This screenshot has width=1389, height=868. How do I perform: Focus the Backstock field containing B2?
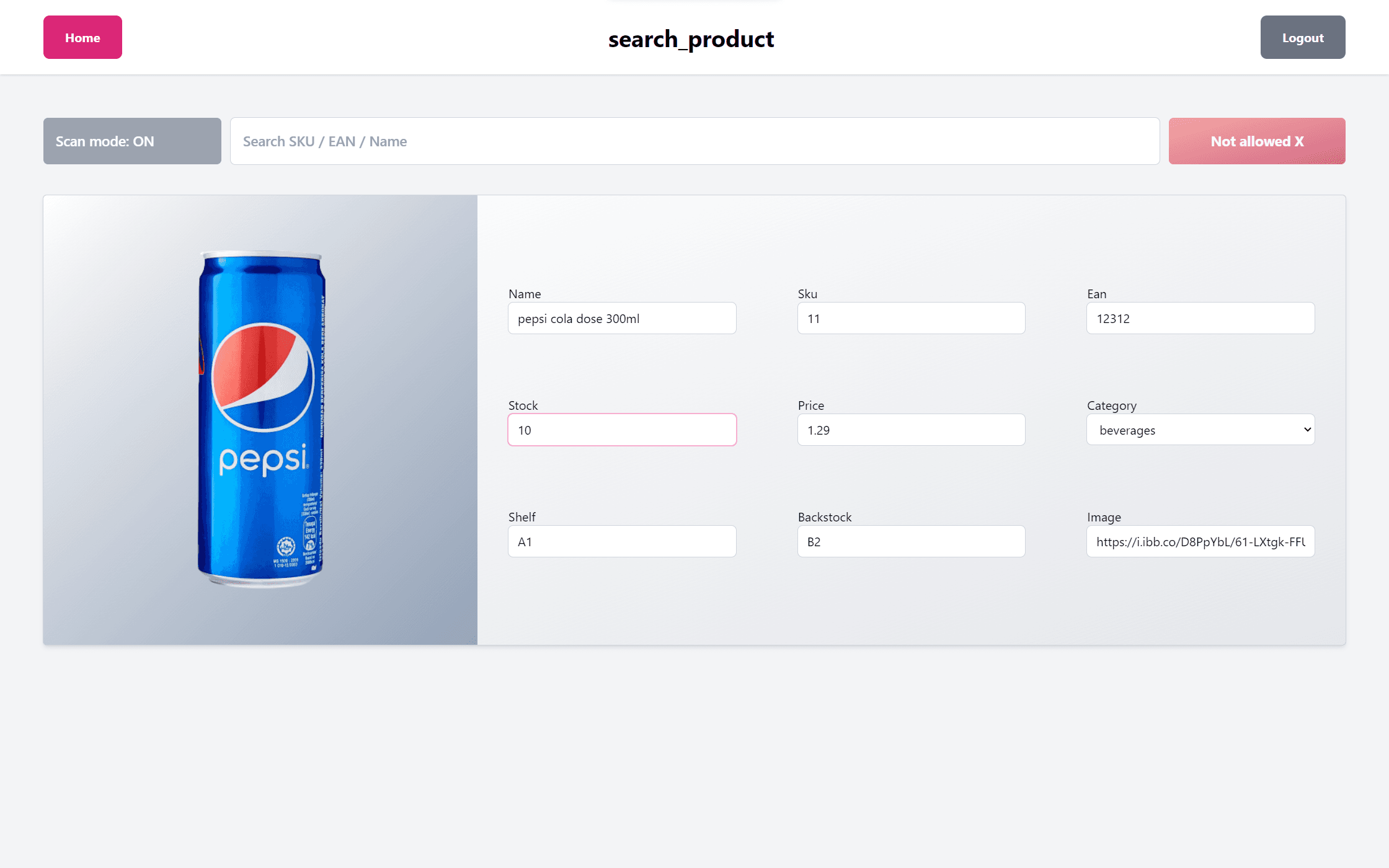(911, 541)
